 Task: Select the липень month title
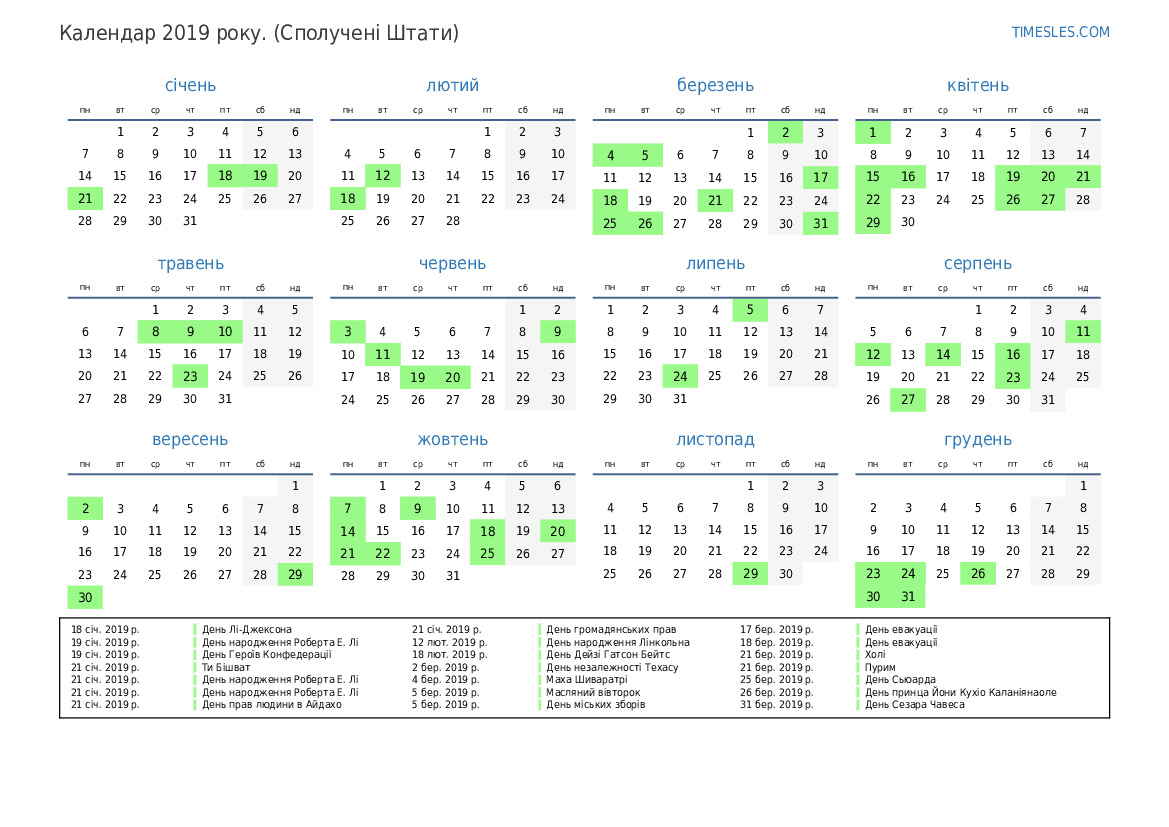(715, 264)
